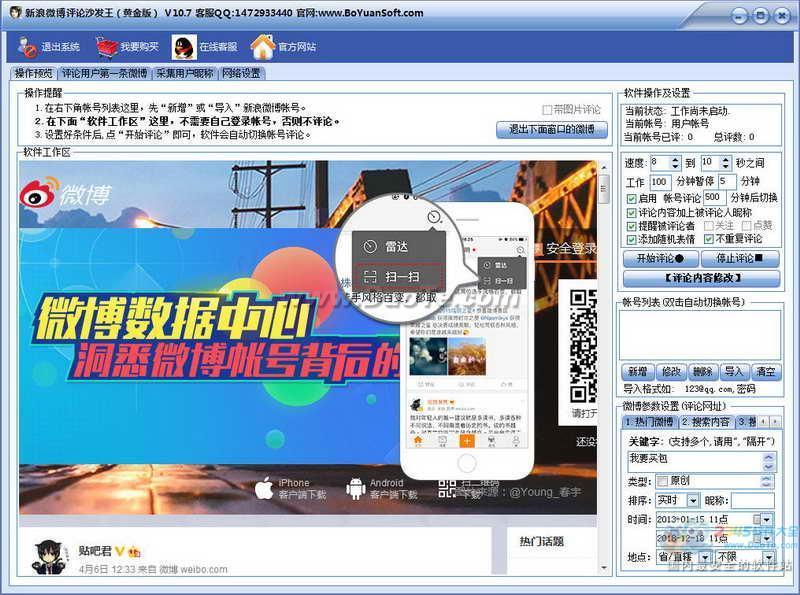Click the QQ penguin 在线客服 icon
Viewport: 800px width, 595px height.
(184, 47)
